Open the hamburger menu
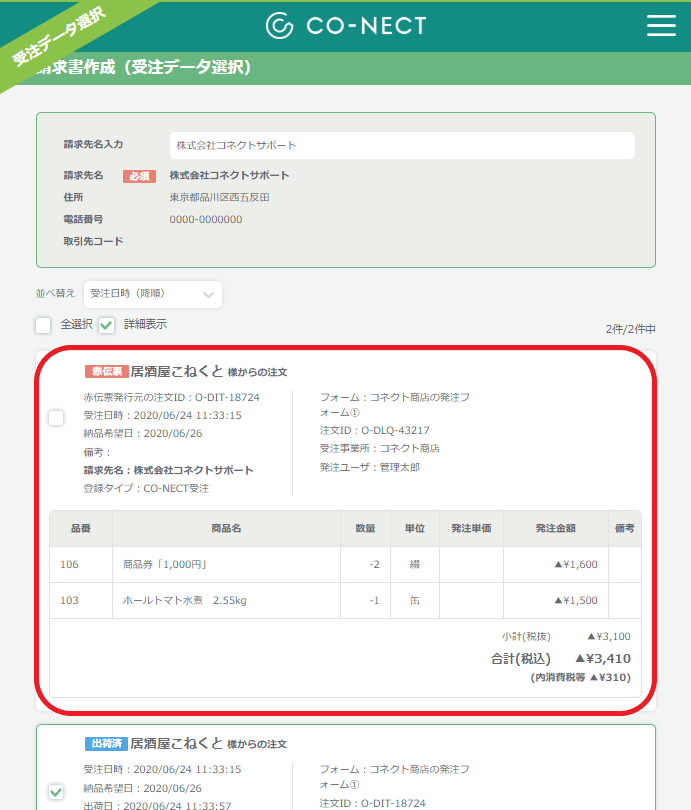The image size is (691, 810). 661,25
